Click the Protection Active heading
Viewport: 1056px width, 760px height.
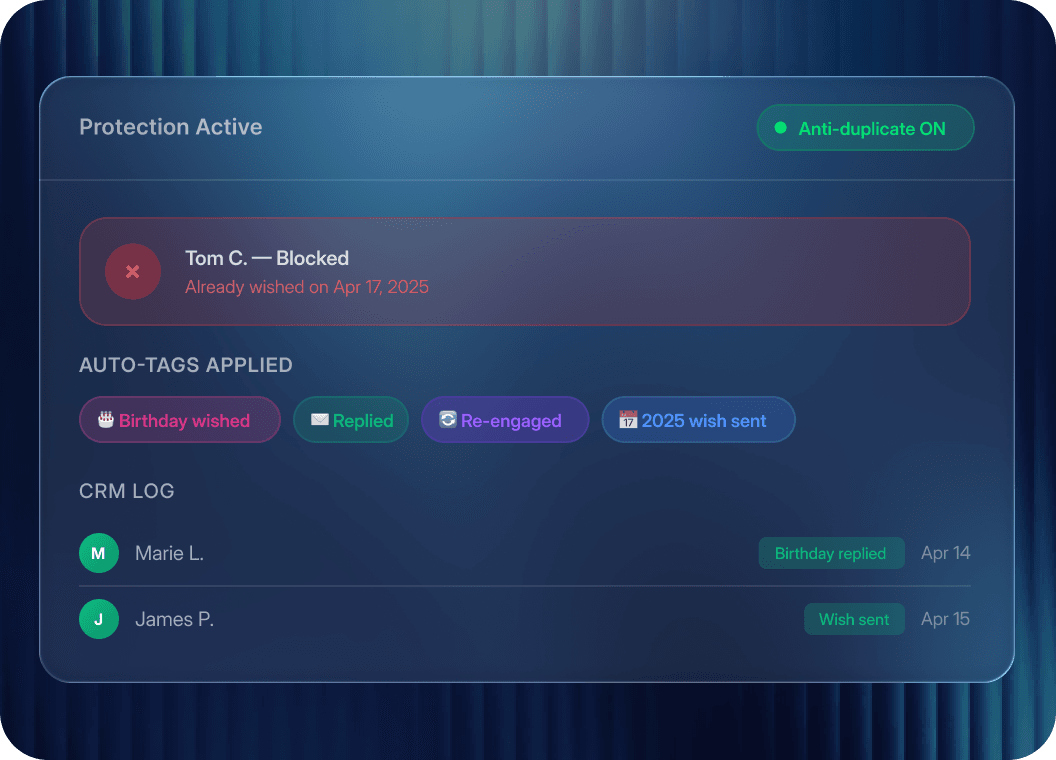coord(170,127)
